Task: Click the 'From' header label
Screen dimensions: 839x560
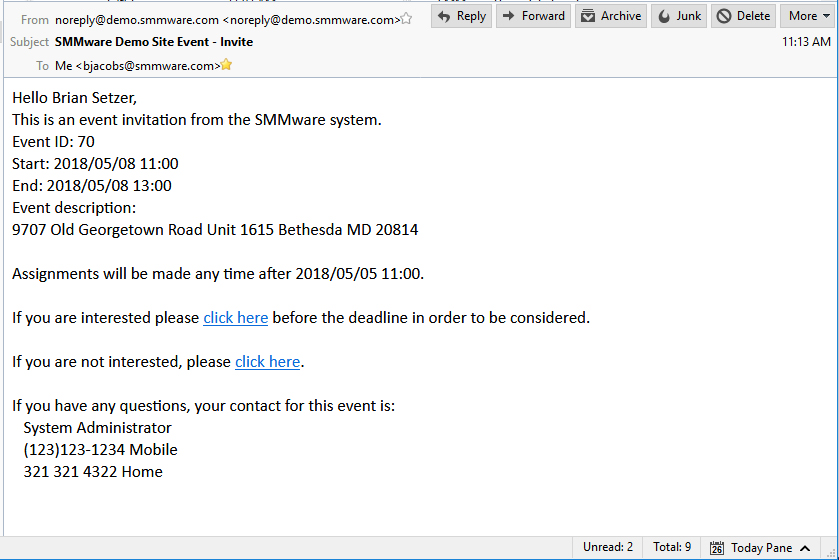Action: pos(35,20)
